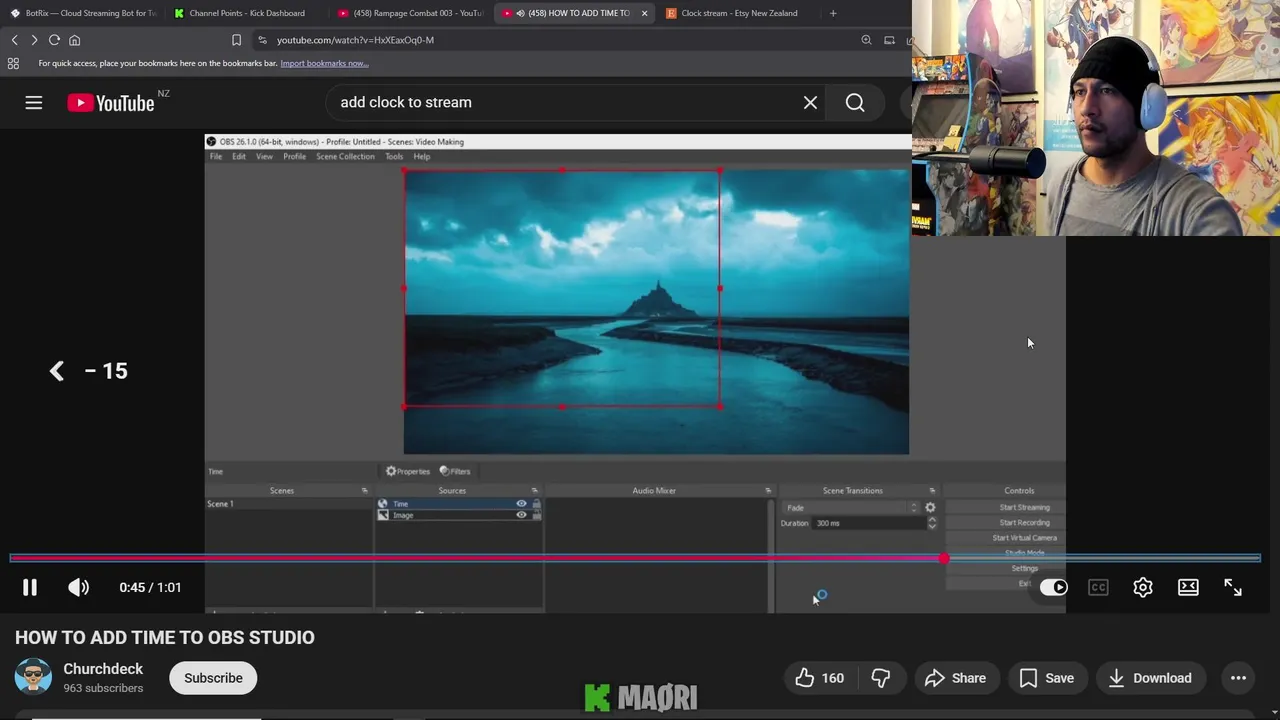Close the HOW TO ADD TIME tab
Screen dimensions: 1280x720
pos(644,13)
